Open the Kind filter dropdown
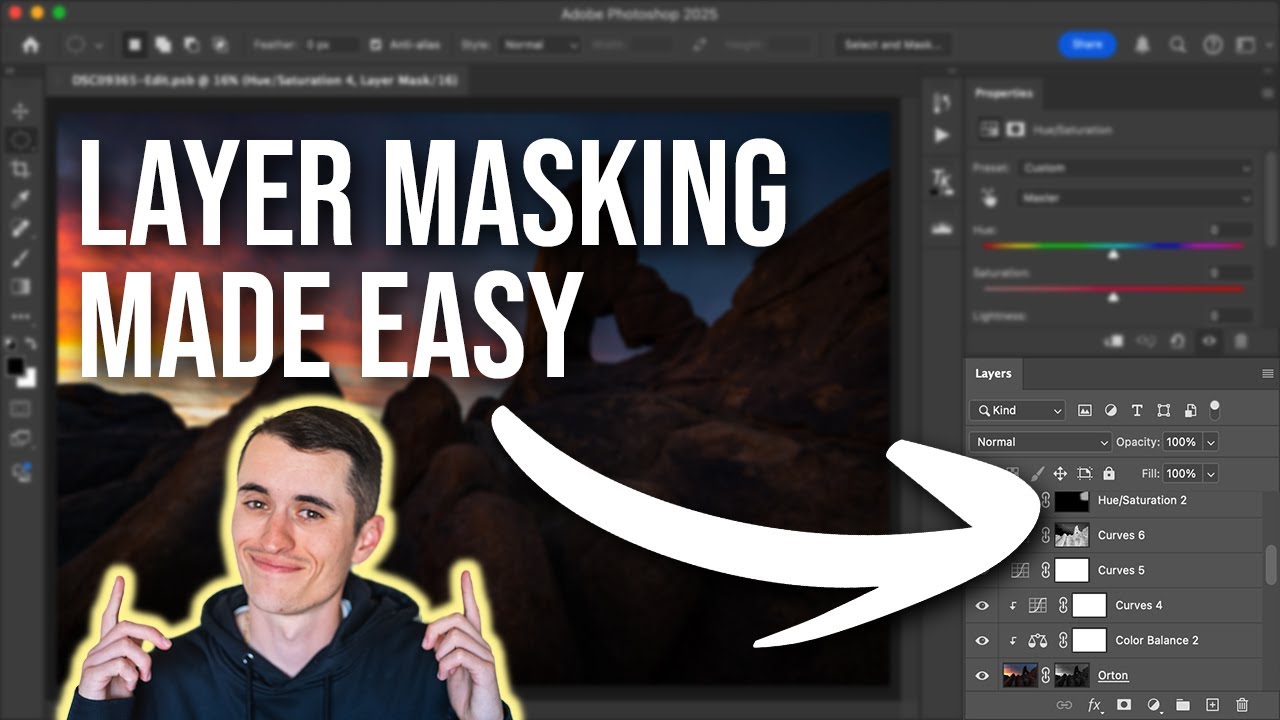 pos(1017,411)
